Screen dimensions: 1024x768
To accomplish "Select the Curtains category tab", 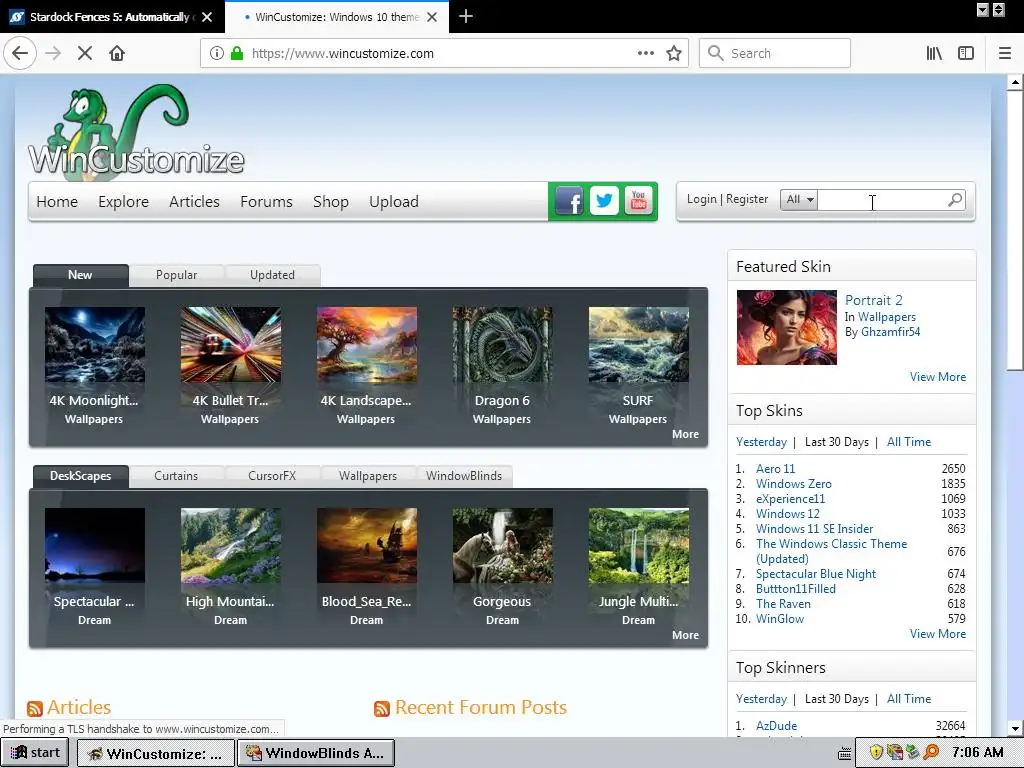I will 176,476.
